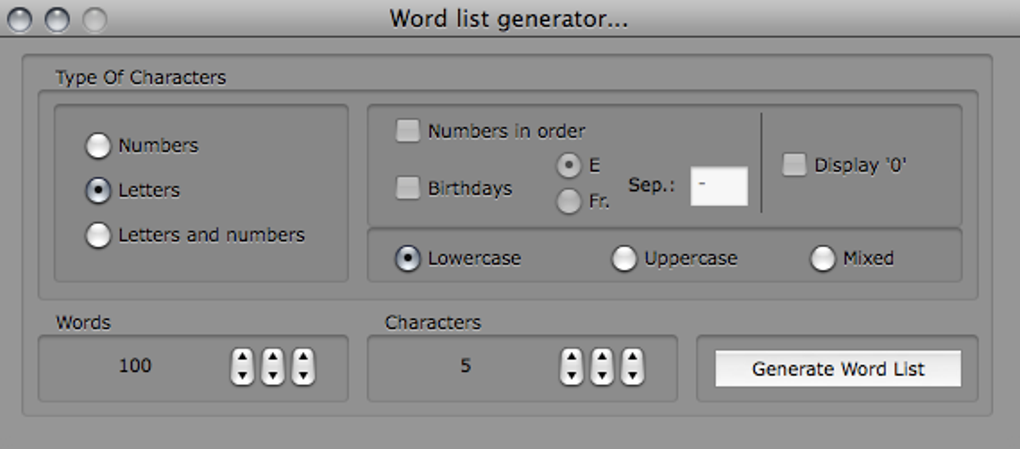This screenshot has width=1020, height=449.
Task: Click the Sep. separator text field
Action: (x=718, y=186)
